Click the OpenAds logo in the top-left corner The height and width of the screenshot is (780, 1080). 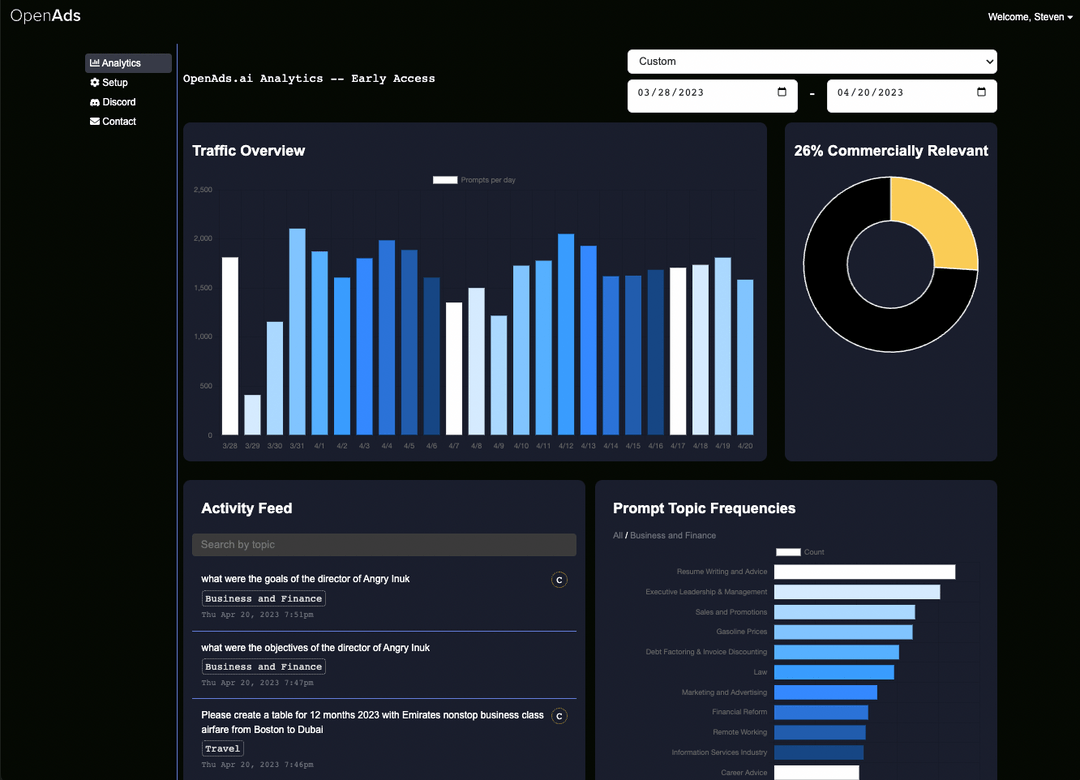[x=45, y=16]
